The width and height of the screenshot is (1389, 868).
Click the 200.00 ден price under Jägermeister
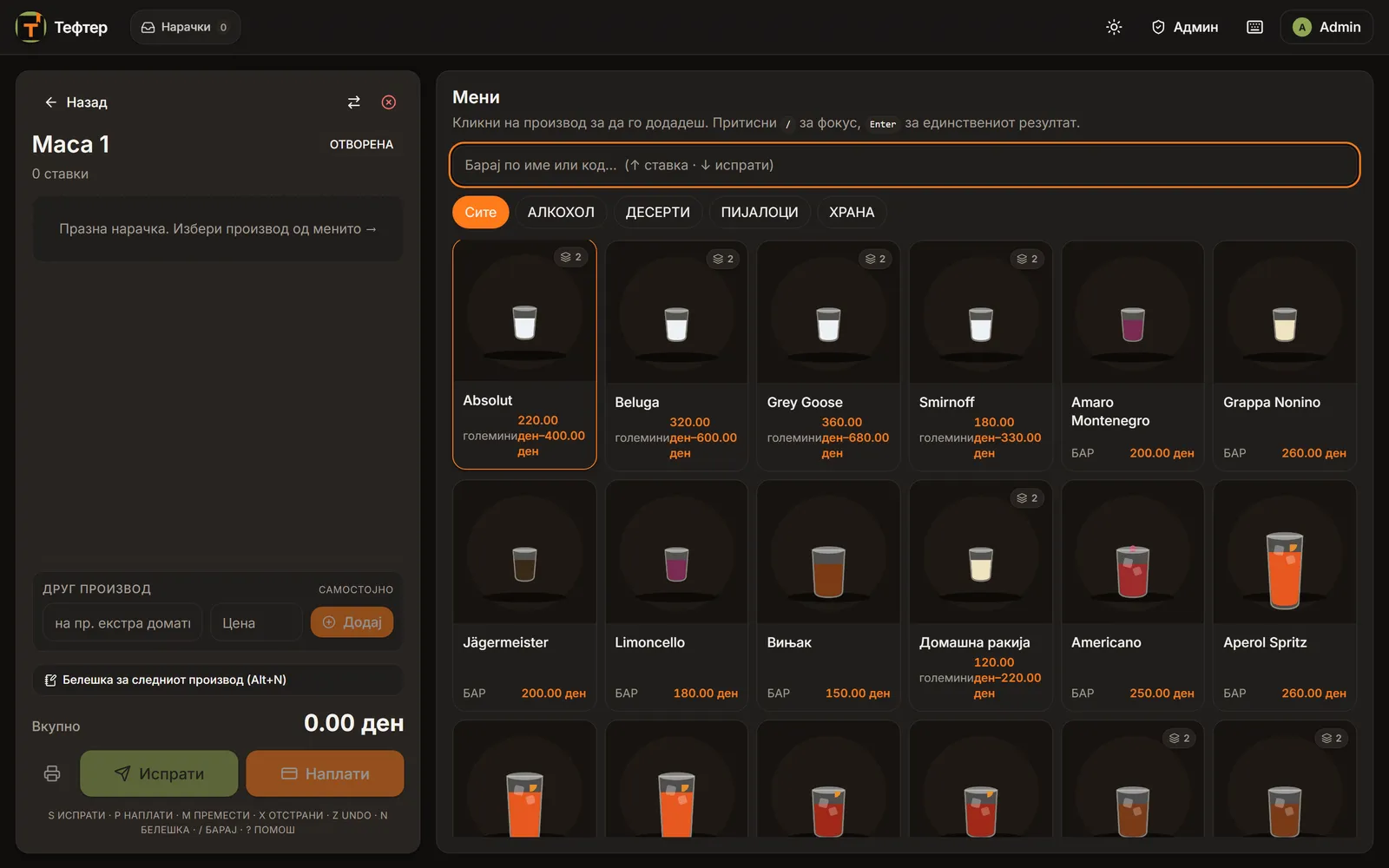pyautogui.click(x=553, y=693)
